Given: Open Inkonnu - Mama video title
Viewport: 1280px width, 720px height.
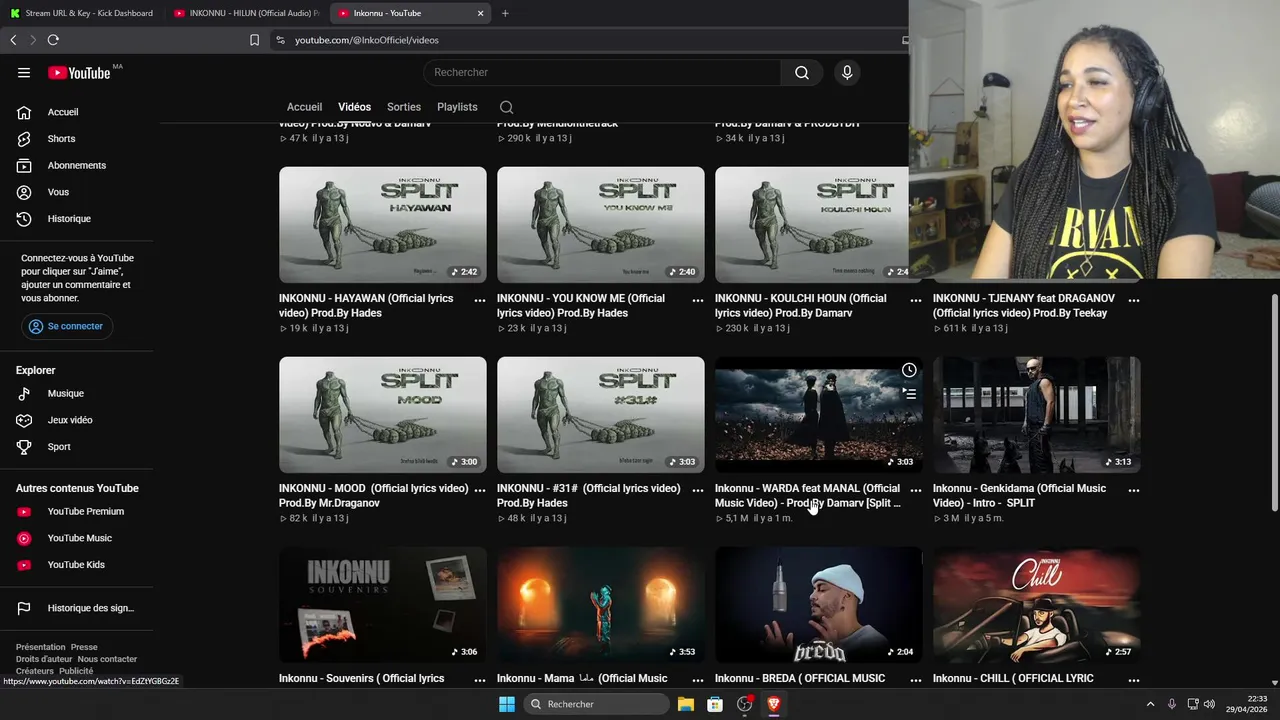Looking at the screenshot, I should click(582, 678).
